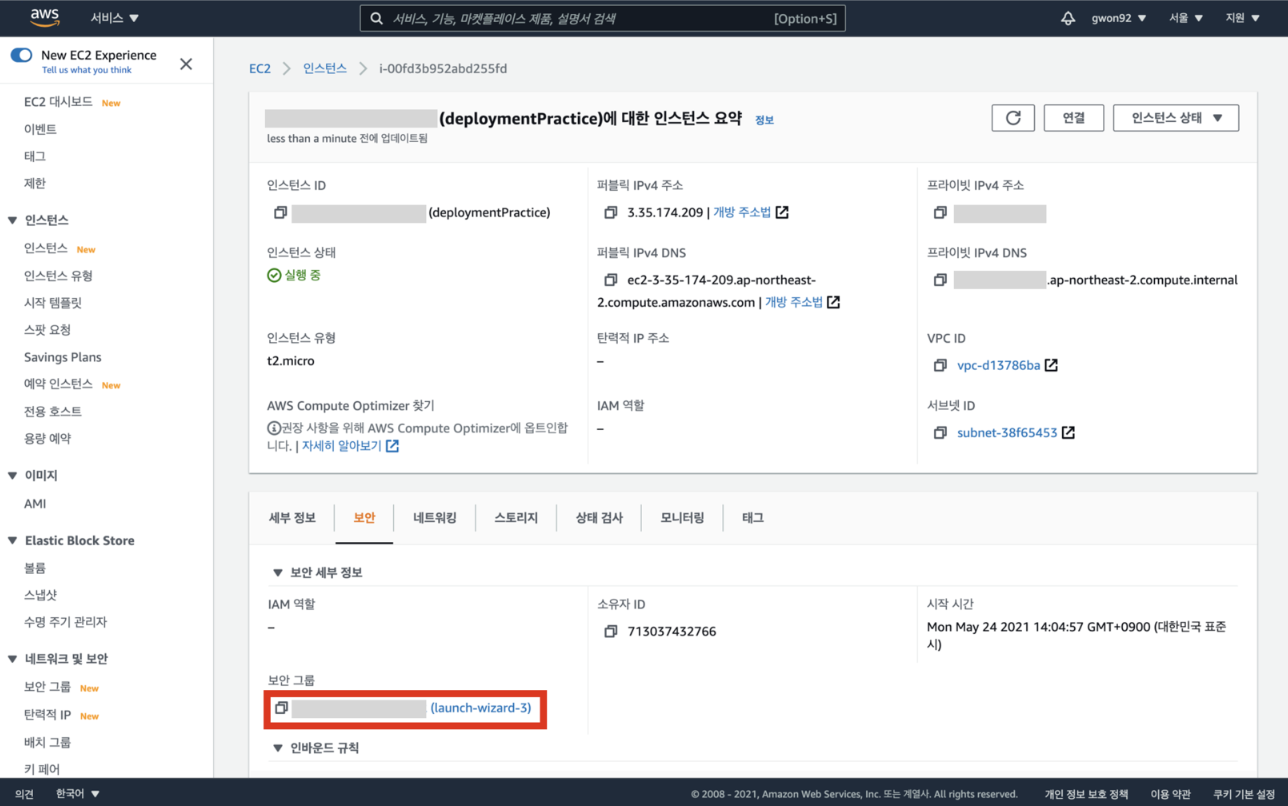Collapse the 네트워크 및 보안 sidebar section
The height and width of the screenshot is (806, 1288).
pyautogui.click(x=13, y=660)
